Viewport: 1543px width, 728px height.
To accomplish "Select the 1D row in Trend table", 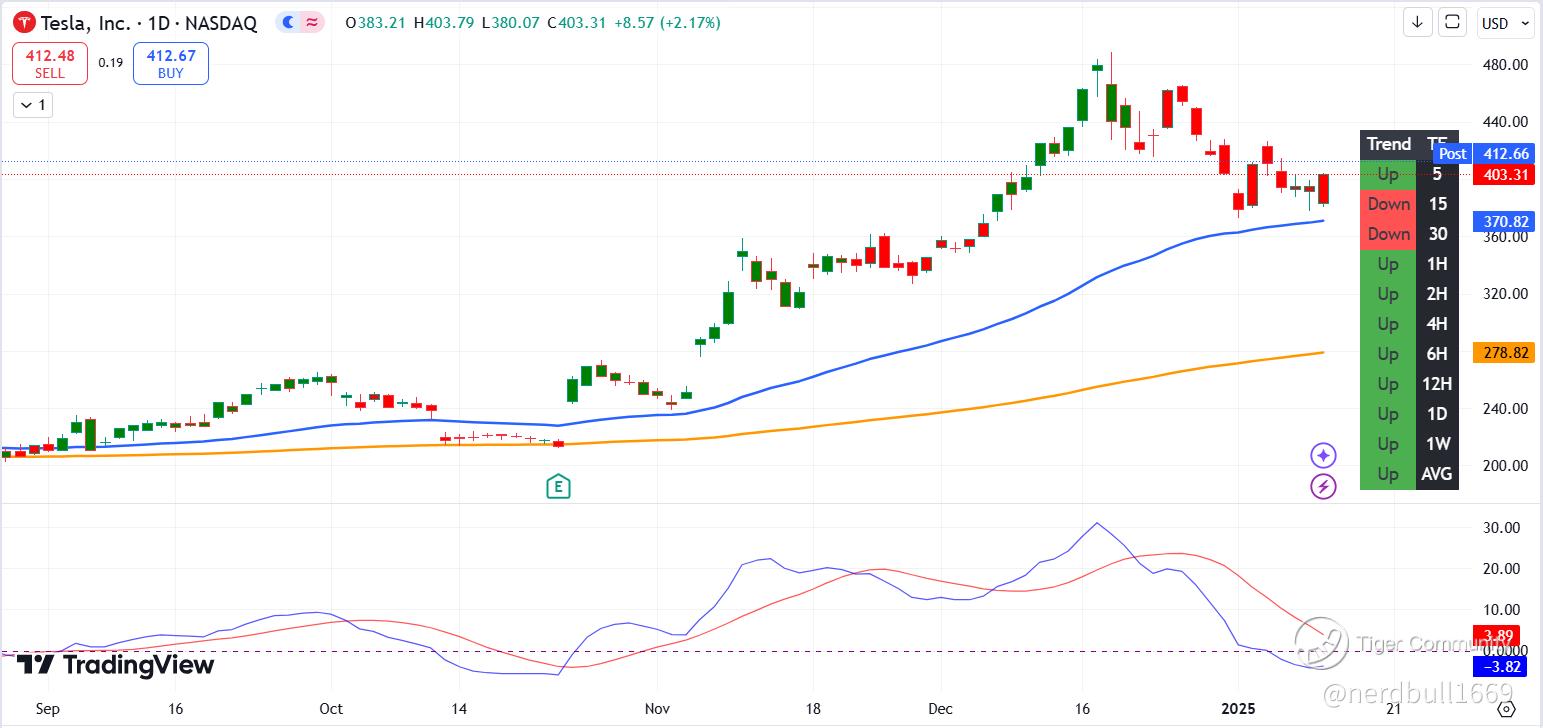I will click(x=1409, y=414).
